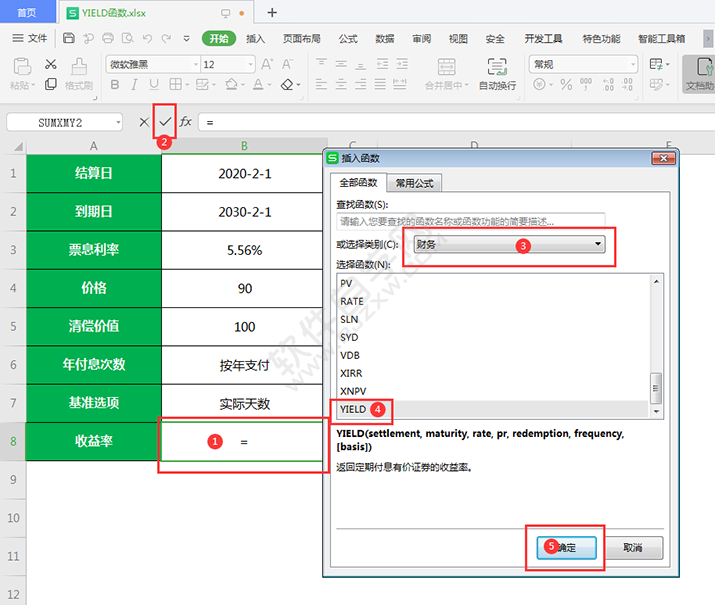This screenshot has width=715, height=605.
Task: Click 取消 button in Insert Function dialog
Action: coord(633,548)
